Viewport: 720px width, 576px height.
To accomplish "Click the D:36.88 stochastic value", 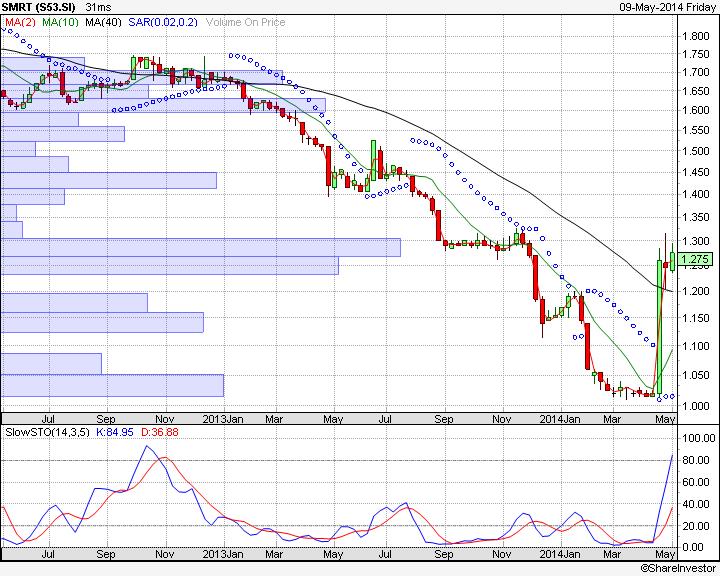I will [160, 432].
